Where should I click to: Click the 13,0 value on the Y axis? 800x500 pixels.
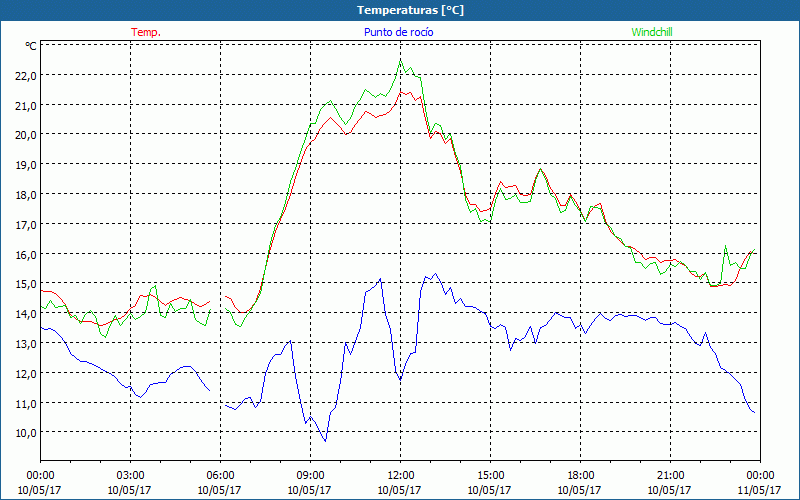tap(28, 343)
